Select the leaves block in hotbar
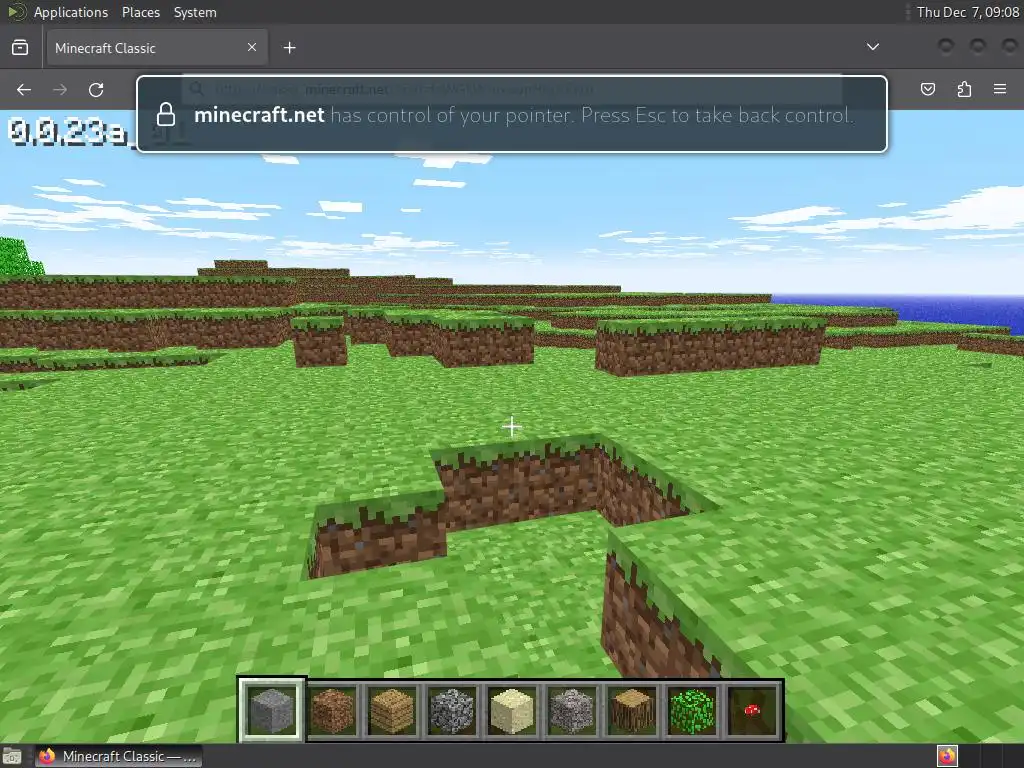This screenshot has width=1024, height=768. point(692,710)
